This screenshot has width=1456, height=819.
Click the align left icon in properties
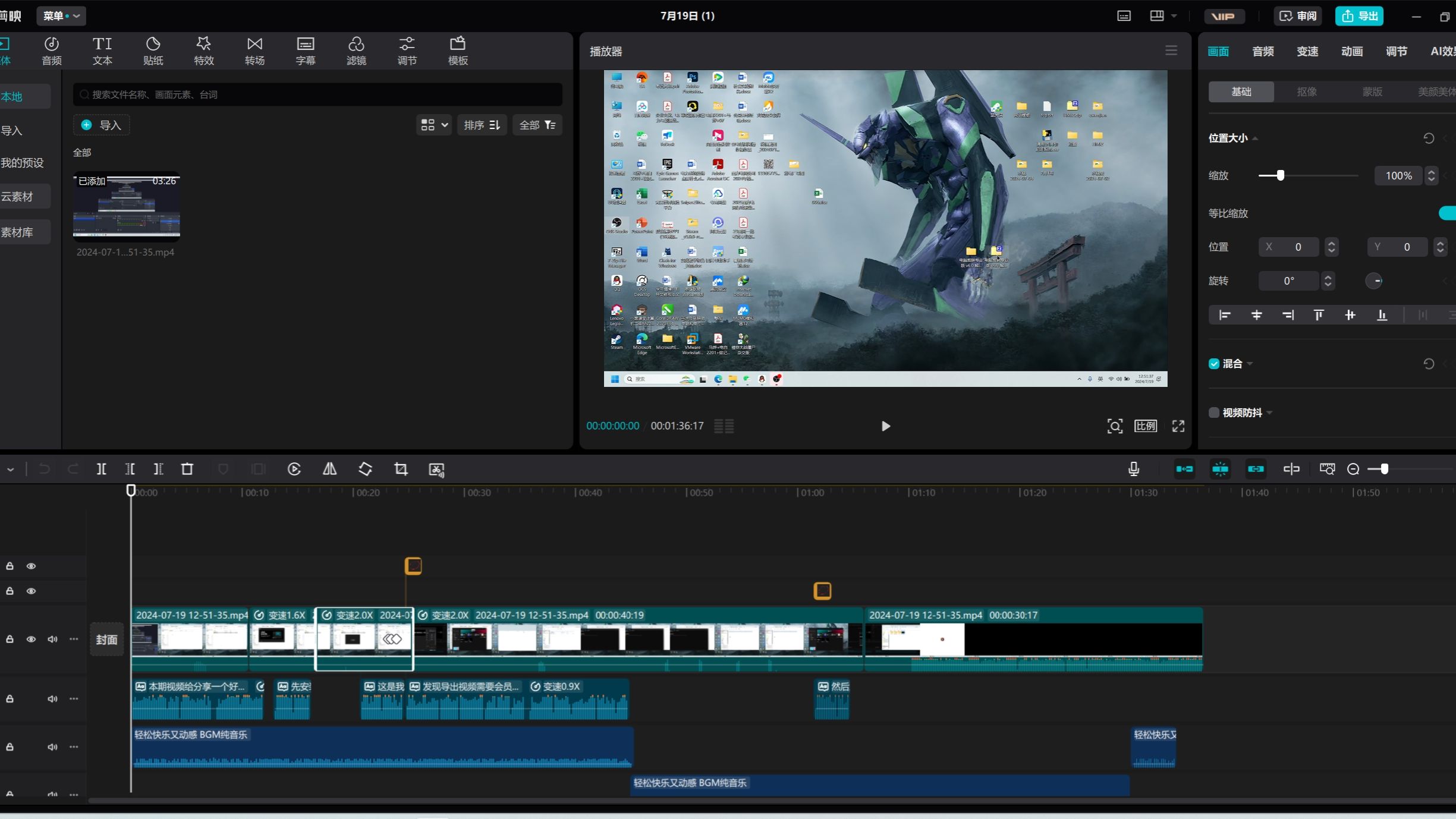[1225, 315]
